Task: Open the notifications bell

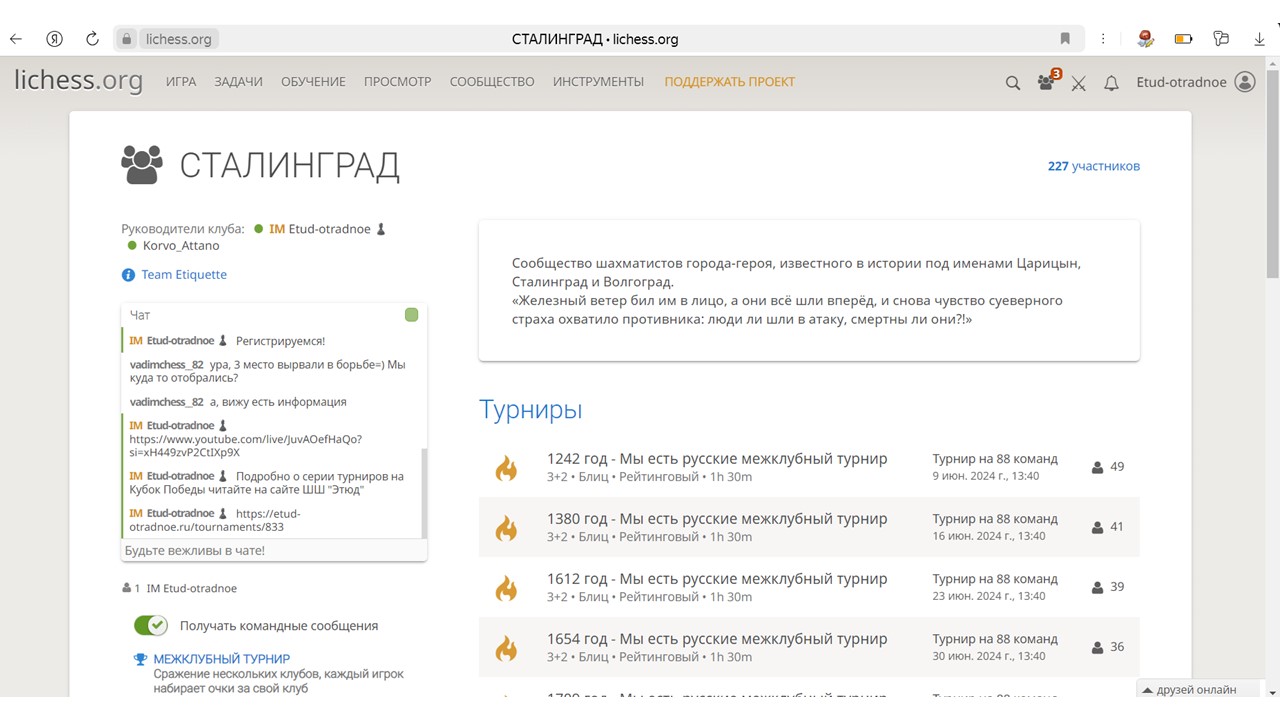Action: tap(1111, 83)
